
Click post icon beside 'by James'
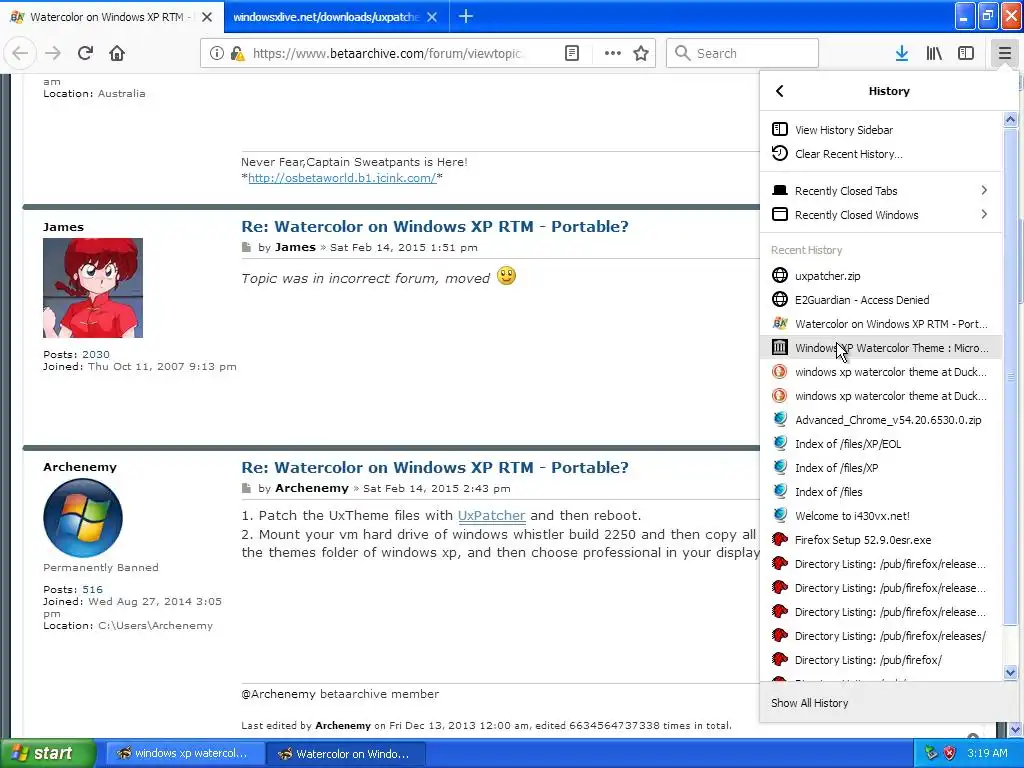246,248
